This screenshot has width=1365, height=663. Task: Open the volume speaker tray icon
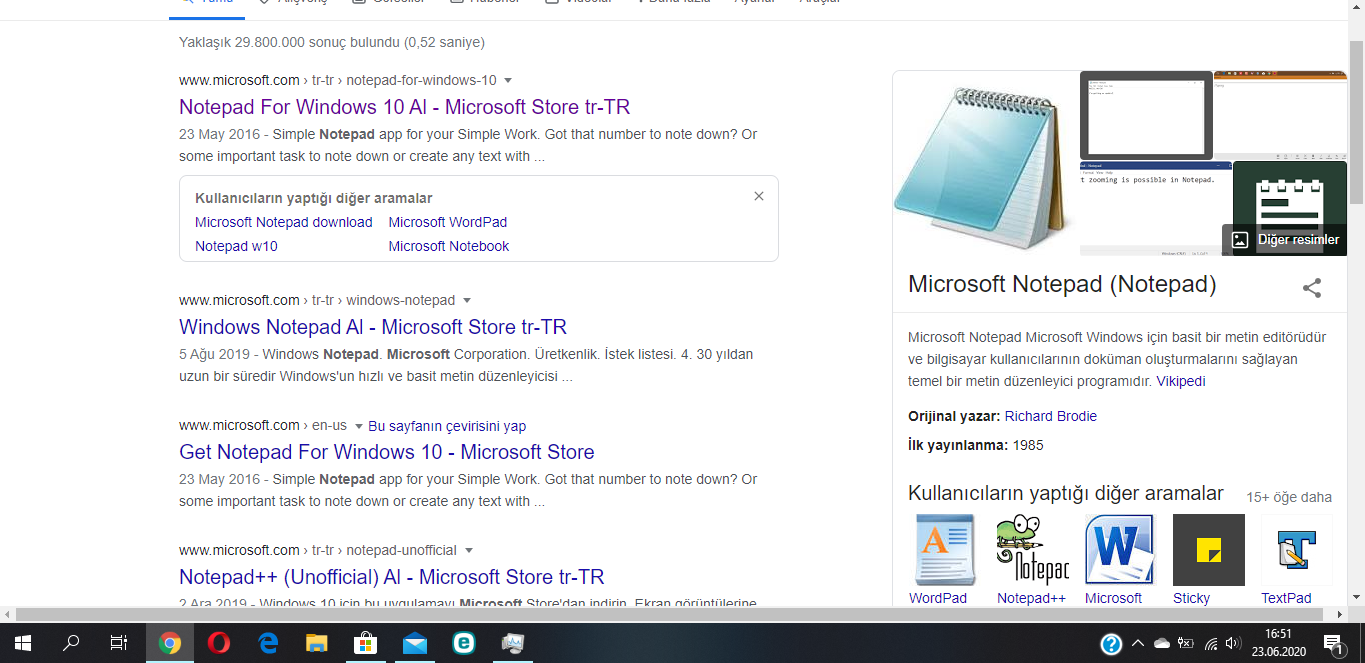[1232, 644]
